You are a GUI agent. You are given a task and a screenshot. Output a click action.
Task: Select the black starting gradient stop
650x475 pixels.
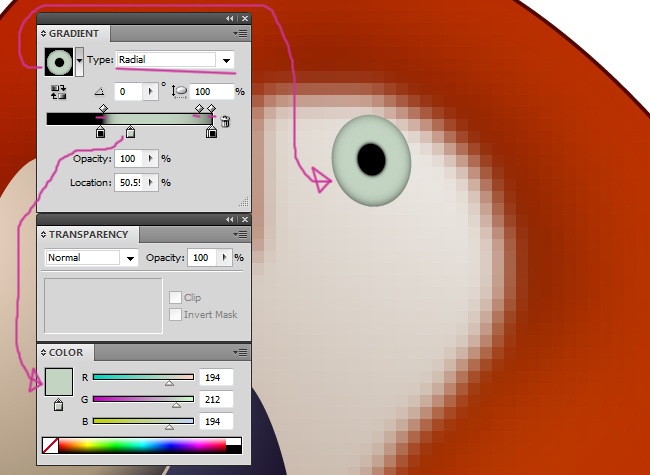[x=100, y=132]
